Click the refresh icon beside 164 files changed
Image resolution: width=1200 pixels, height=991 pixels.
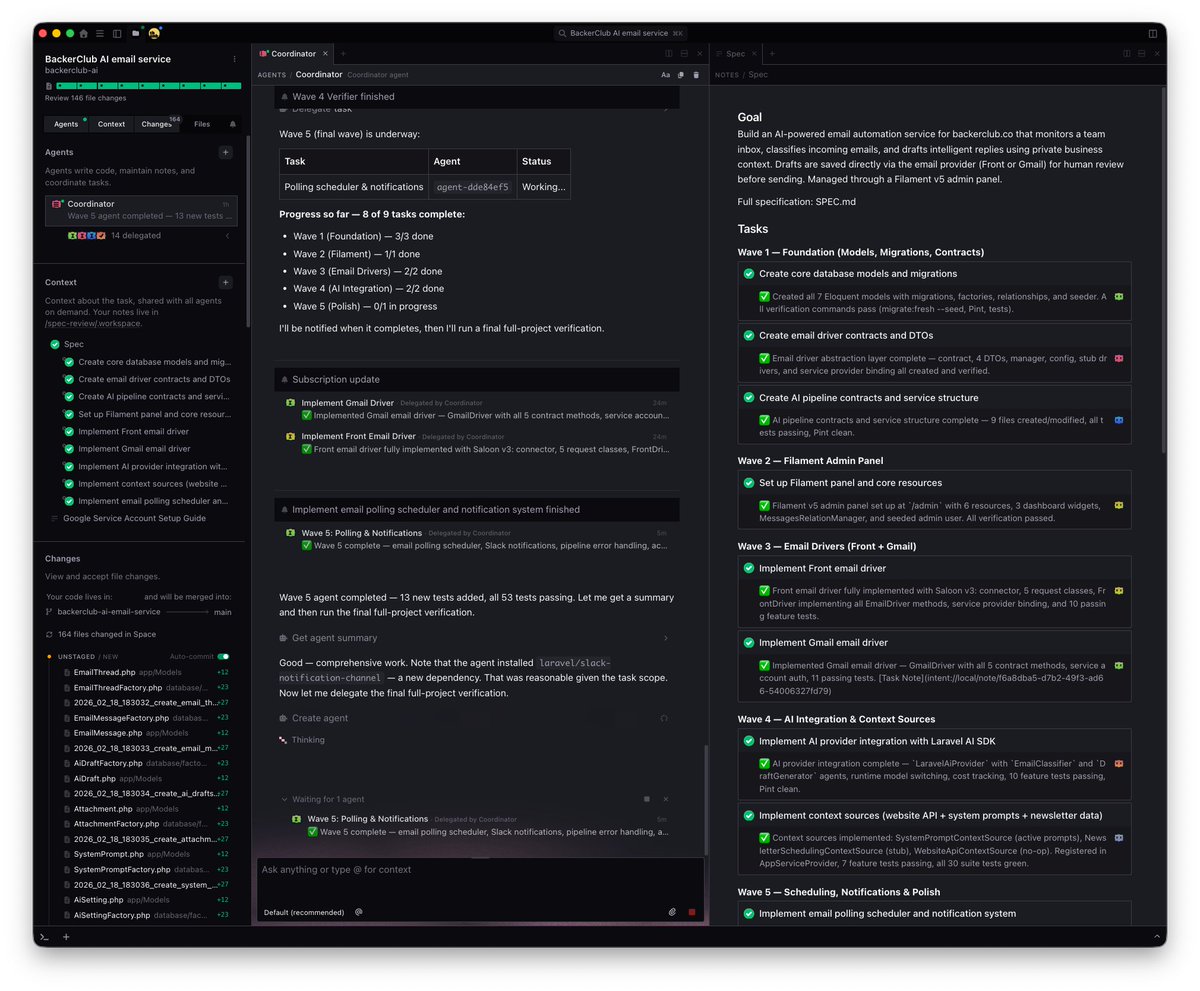pos(49,634)
